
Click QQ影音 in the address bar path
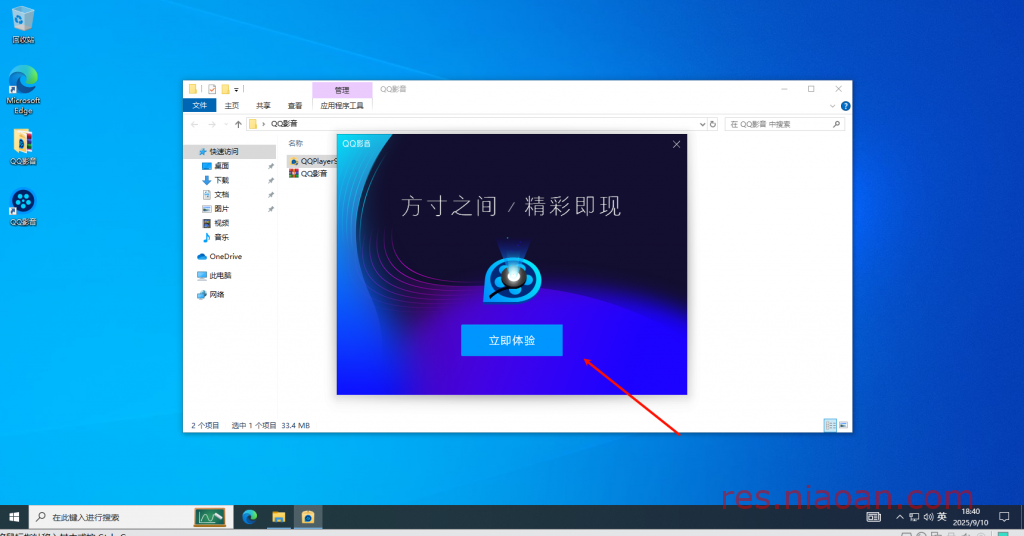284,124
